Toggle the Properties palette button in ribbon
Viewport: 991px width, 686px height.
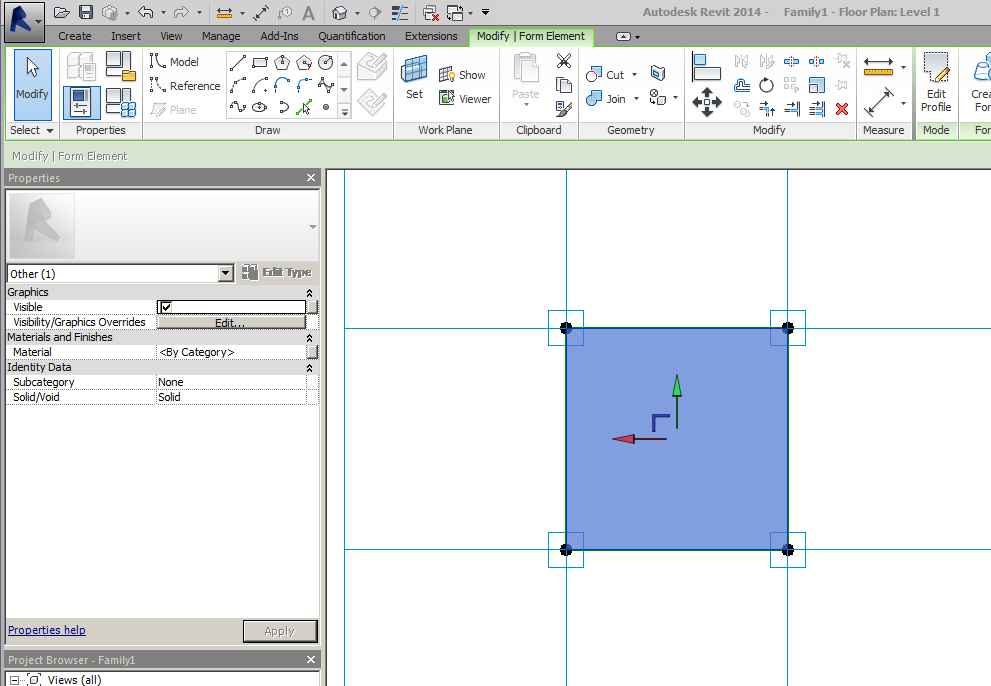click(x=81, y=102)
